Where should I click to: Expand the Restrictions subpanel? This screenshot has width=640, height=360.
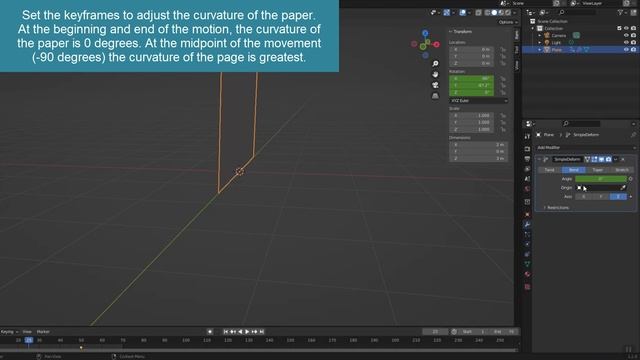coord(556,208)
